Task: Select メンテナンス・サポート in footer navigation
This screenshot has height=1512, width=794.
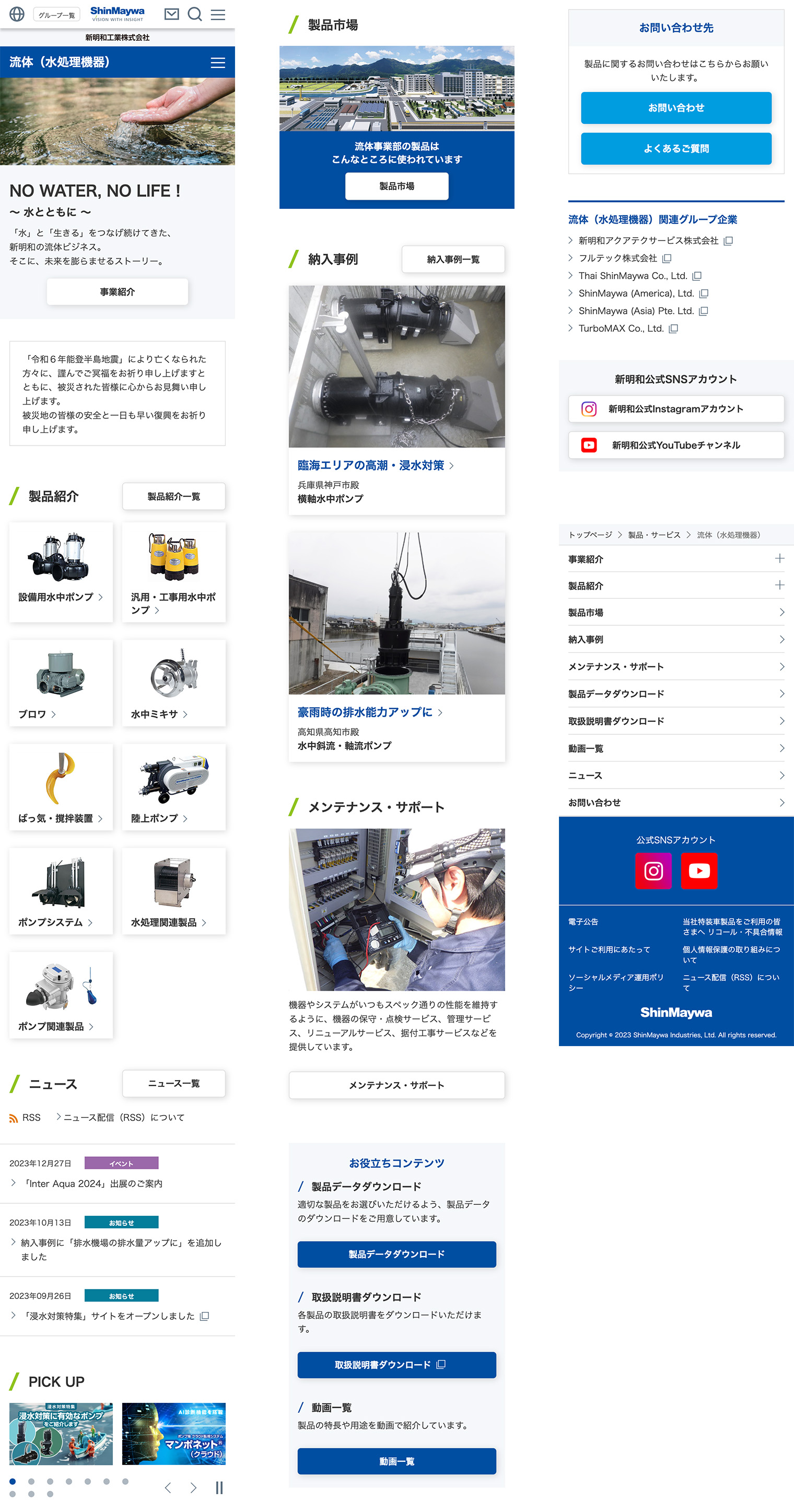Action: point(675,667)
